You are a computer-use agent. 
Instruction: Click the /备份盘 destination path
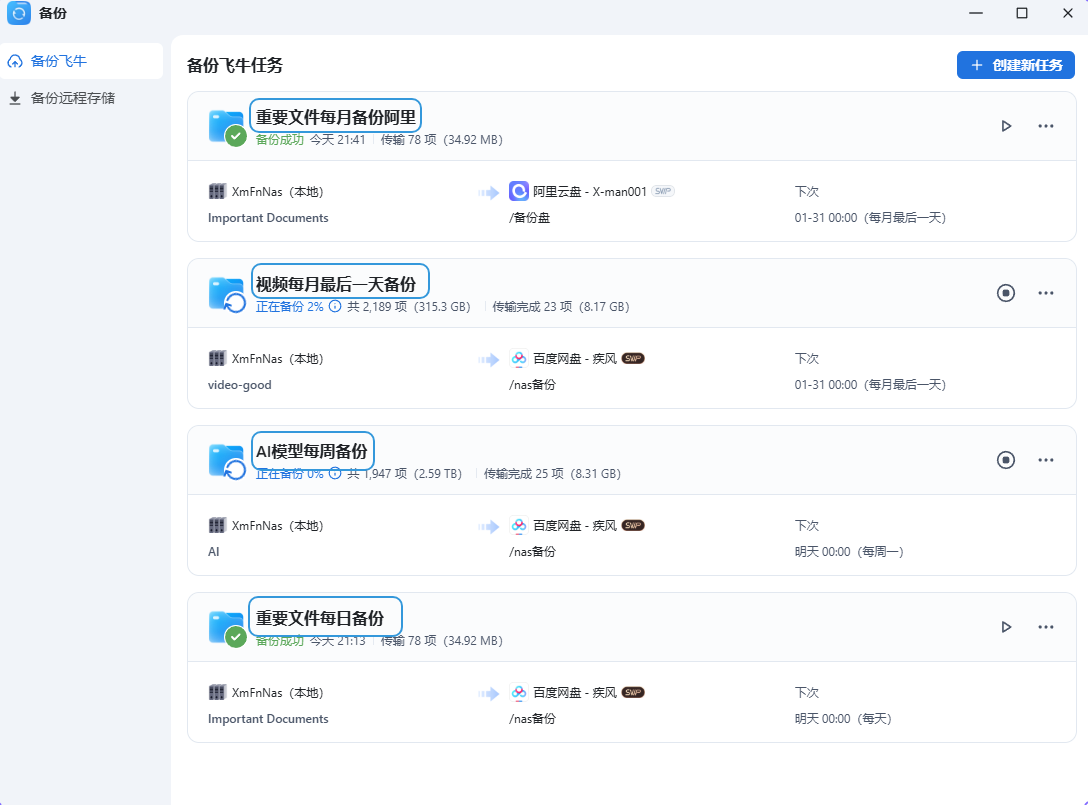[529, 218]
